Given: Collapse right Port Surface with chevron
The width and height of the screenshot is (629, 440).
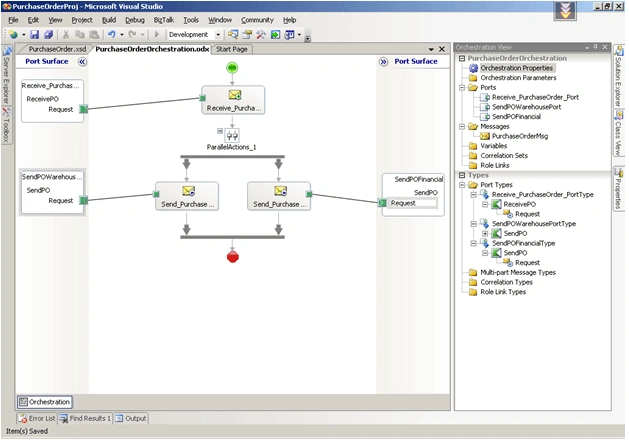Looking at the screenshot, I should coord(383,61).
